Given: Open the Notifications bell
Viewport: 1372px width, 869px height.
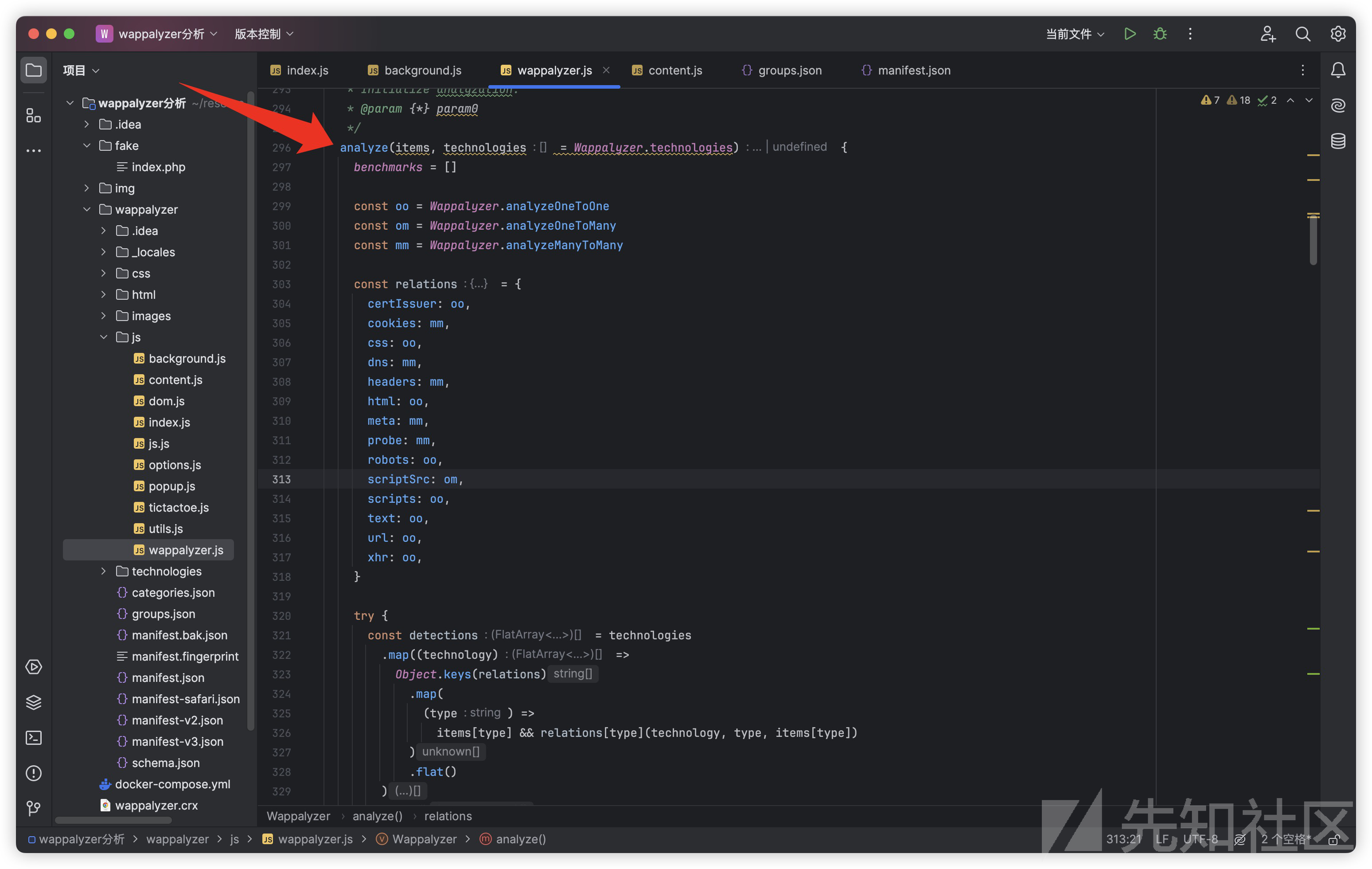Looking at the screenshot, I should point(1338,70).
